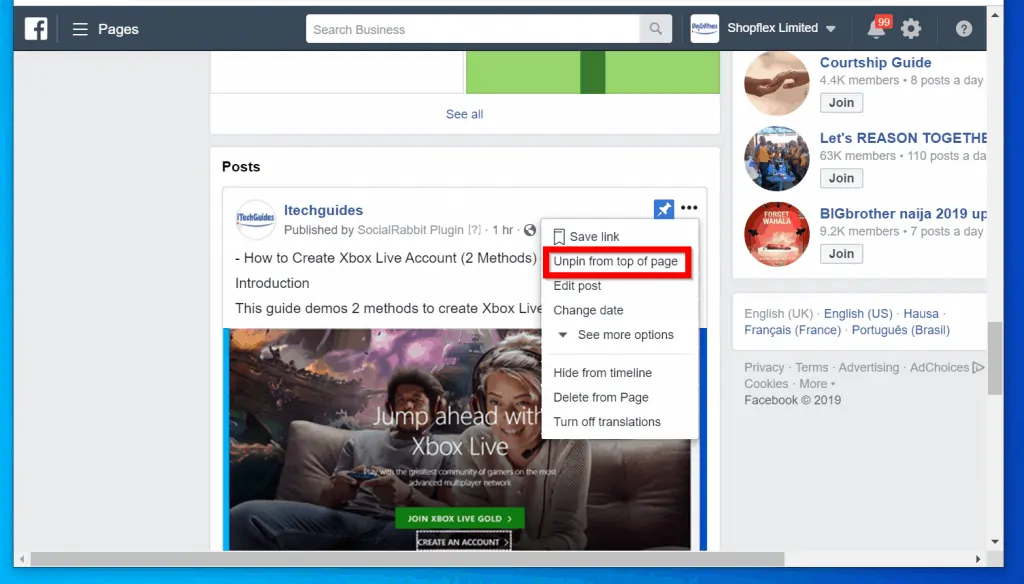Image resolution: width=1024 pixels, height=584 pixels.
Task: Open the settings gear
Action: 910,28
